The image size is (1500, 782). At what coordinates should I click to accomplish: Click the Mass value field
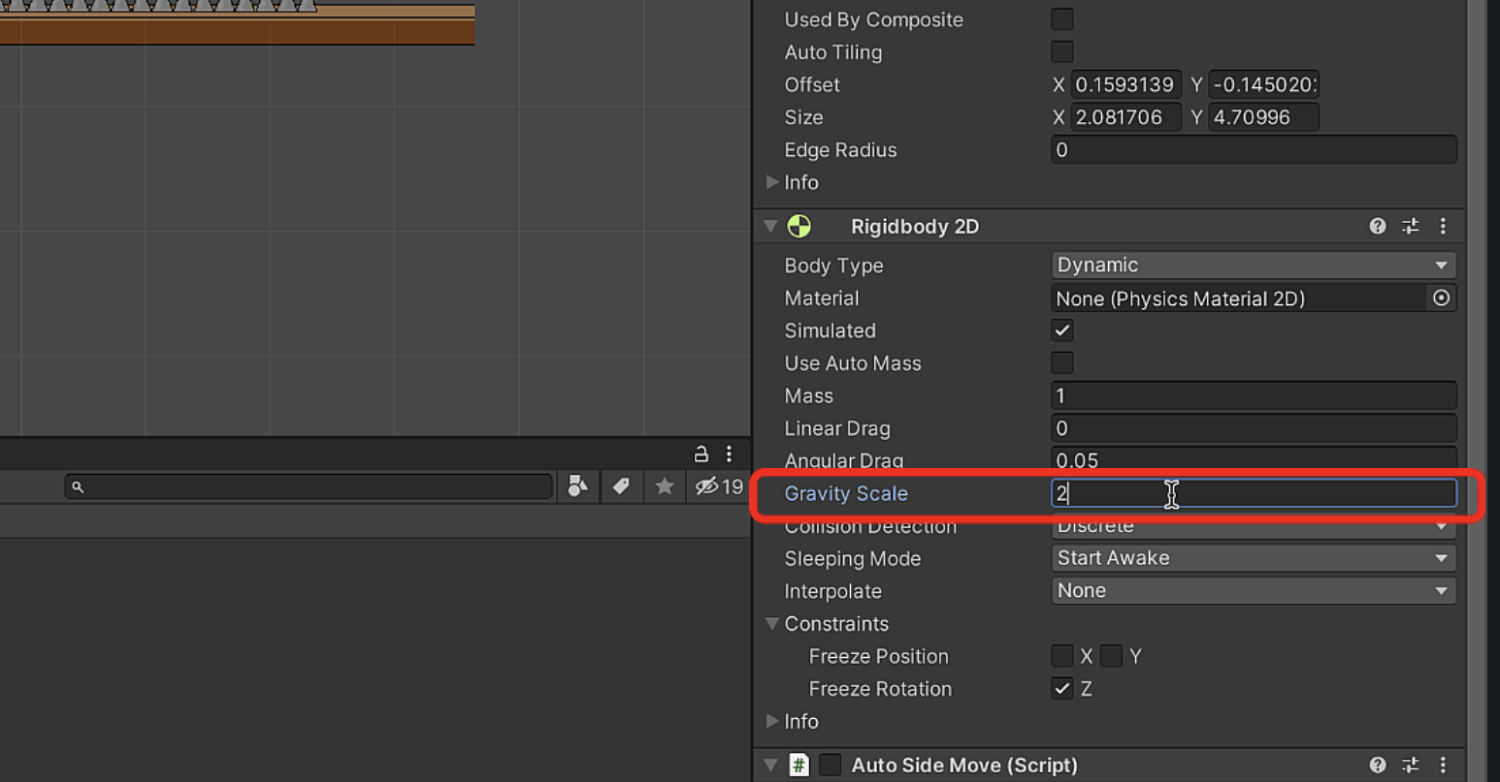tap(1254, 396)
